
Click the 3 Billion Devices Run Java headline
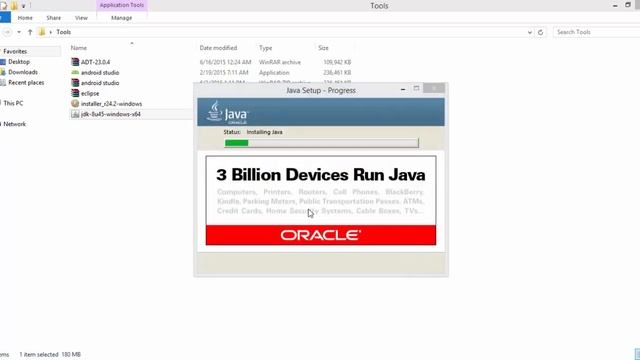point(321,175)
